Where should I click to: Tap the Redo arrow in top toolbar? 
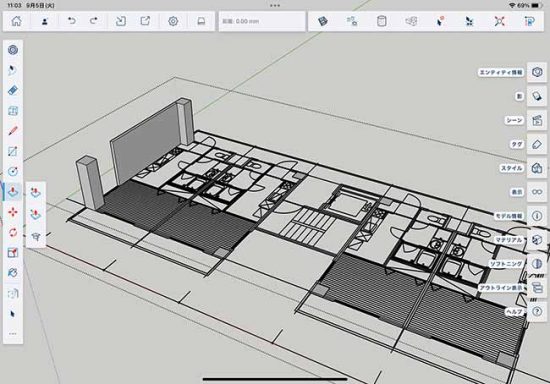coord(94,21)
